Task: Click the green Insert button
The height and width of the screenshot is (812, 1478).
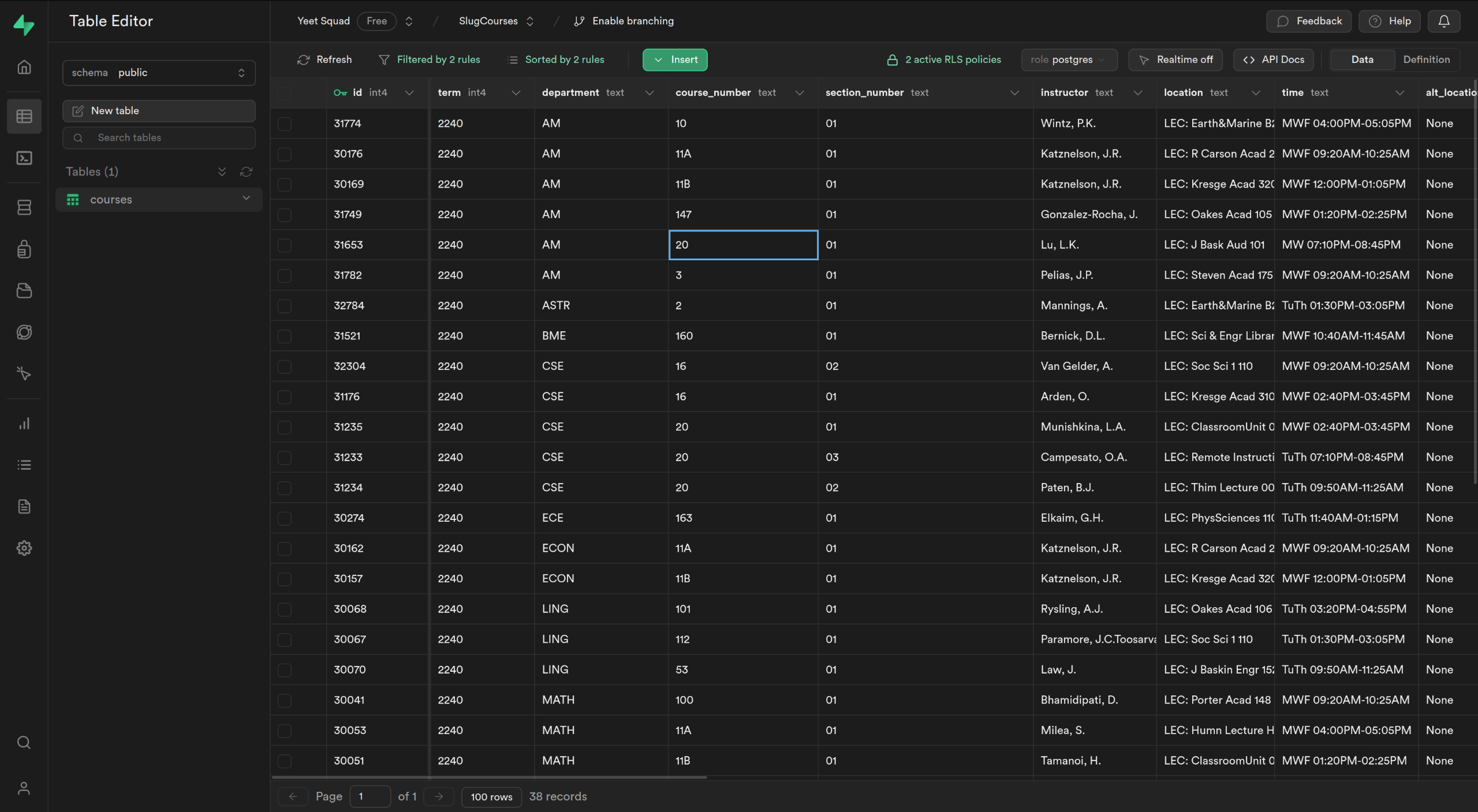Action: tap(675, 60)
